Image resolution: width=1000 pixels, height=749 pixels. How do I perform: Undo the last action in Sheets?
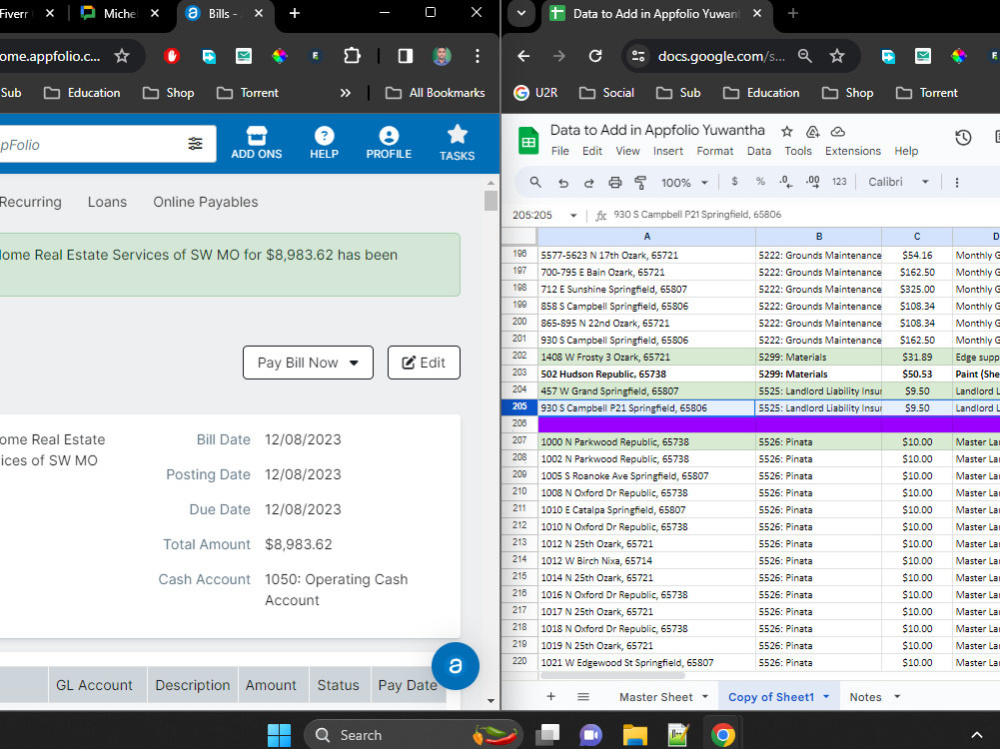coord(562,182)
